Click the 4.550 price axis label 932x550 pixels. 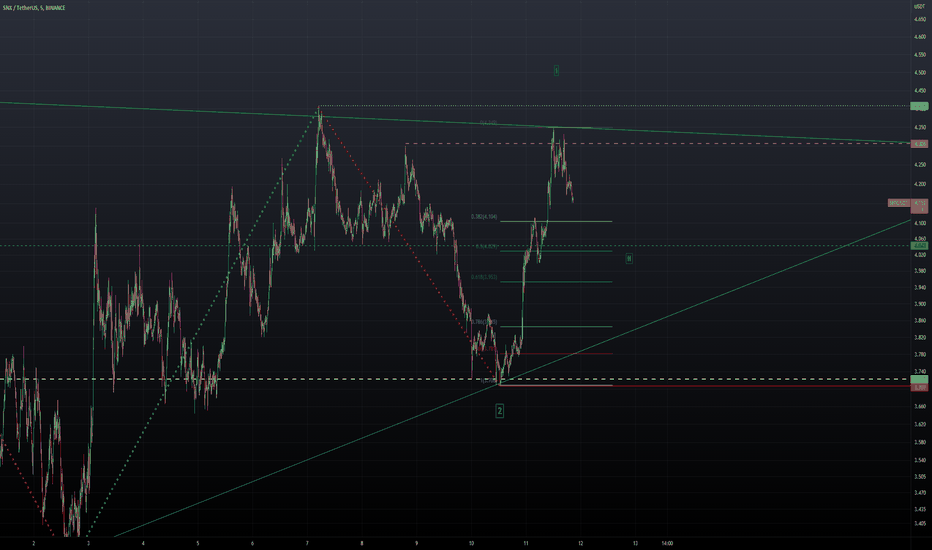(920, 55)
